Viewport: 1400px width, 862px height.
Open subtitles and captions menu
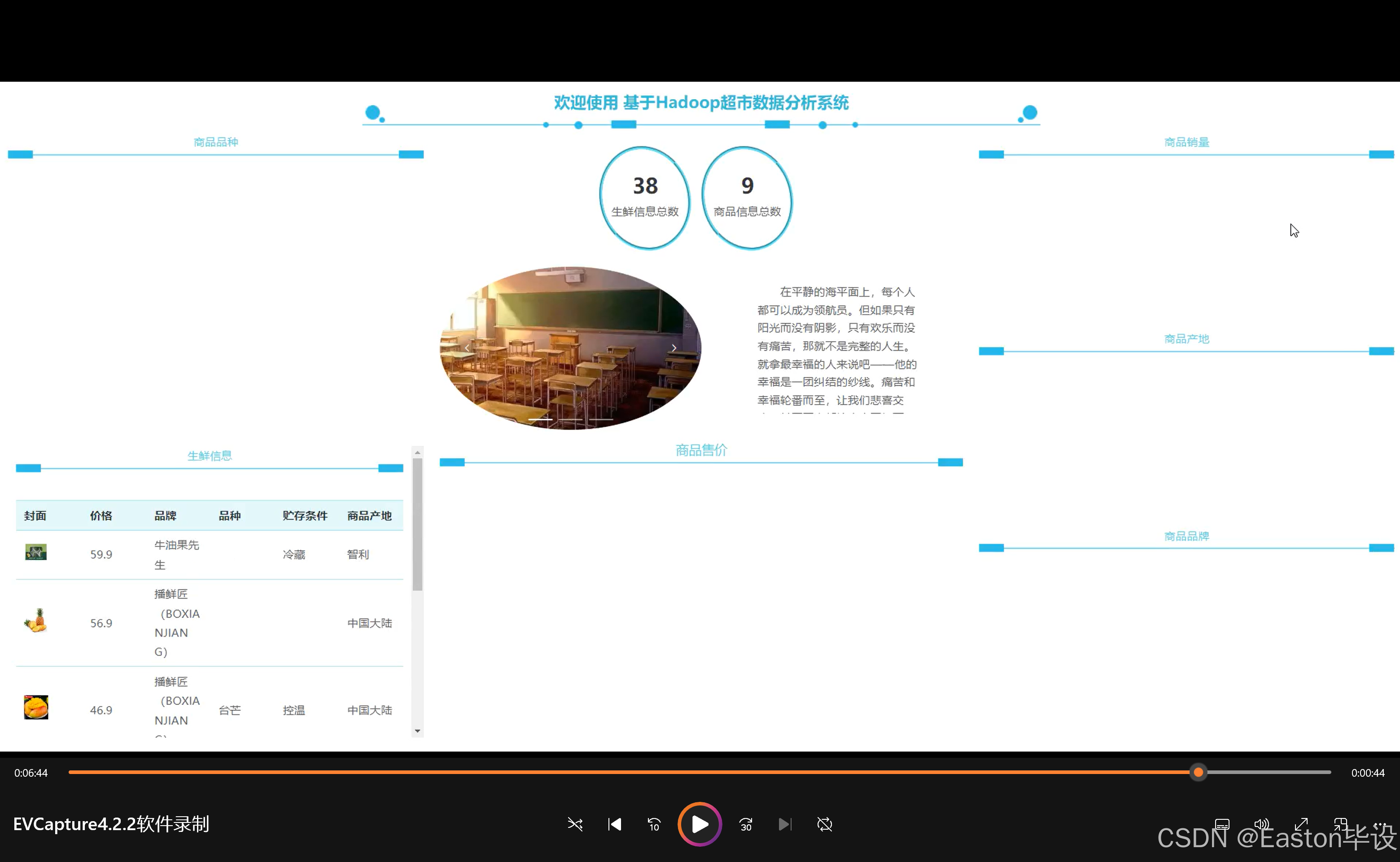coord(1222,824)
